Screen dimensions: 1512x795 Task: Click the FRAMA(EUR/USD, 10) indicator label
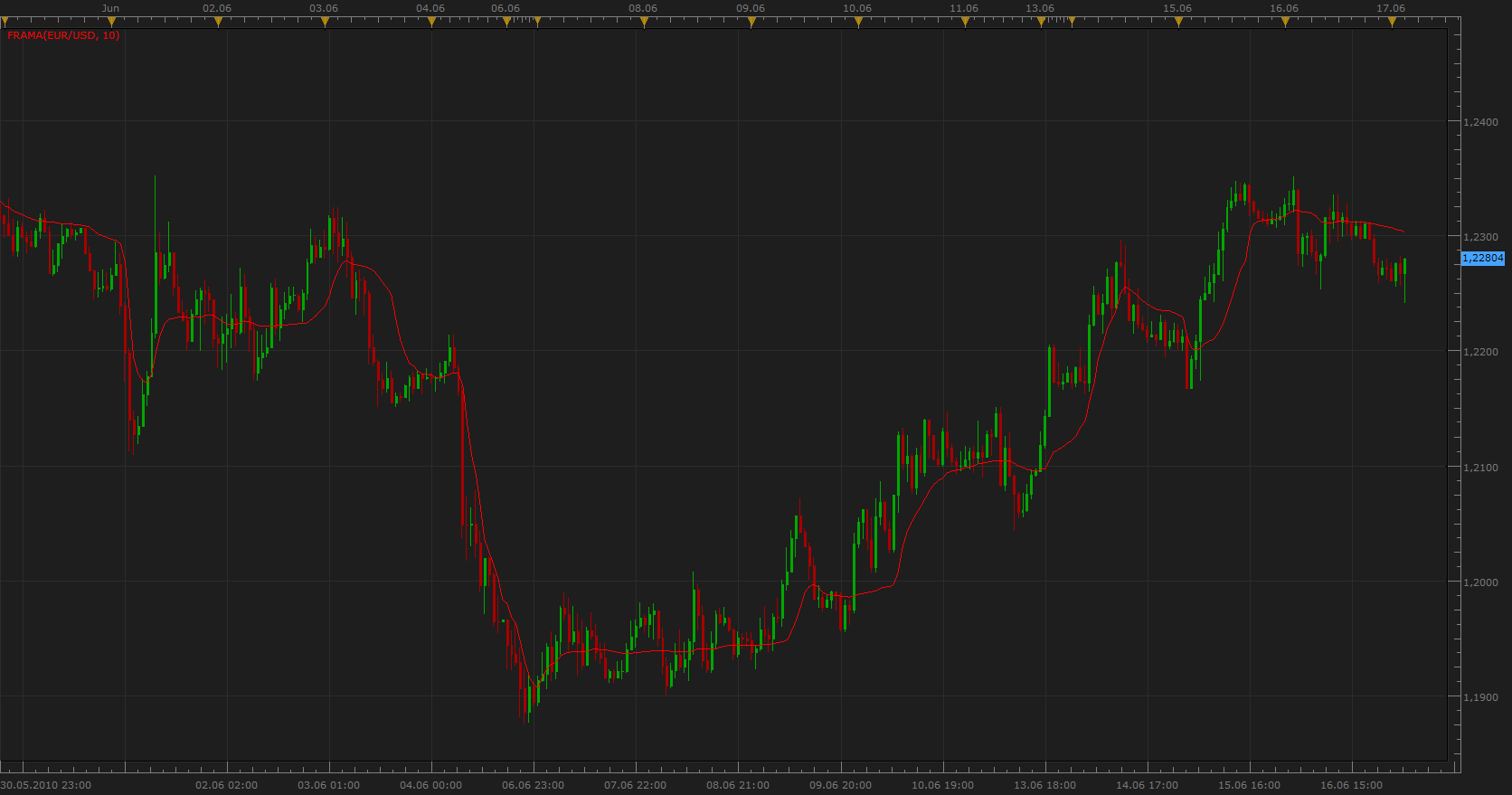[63, 35]
